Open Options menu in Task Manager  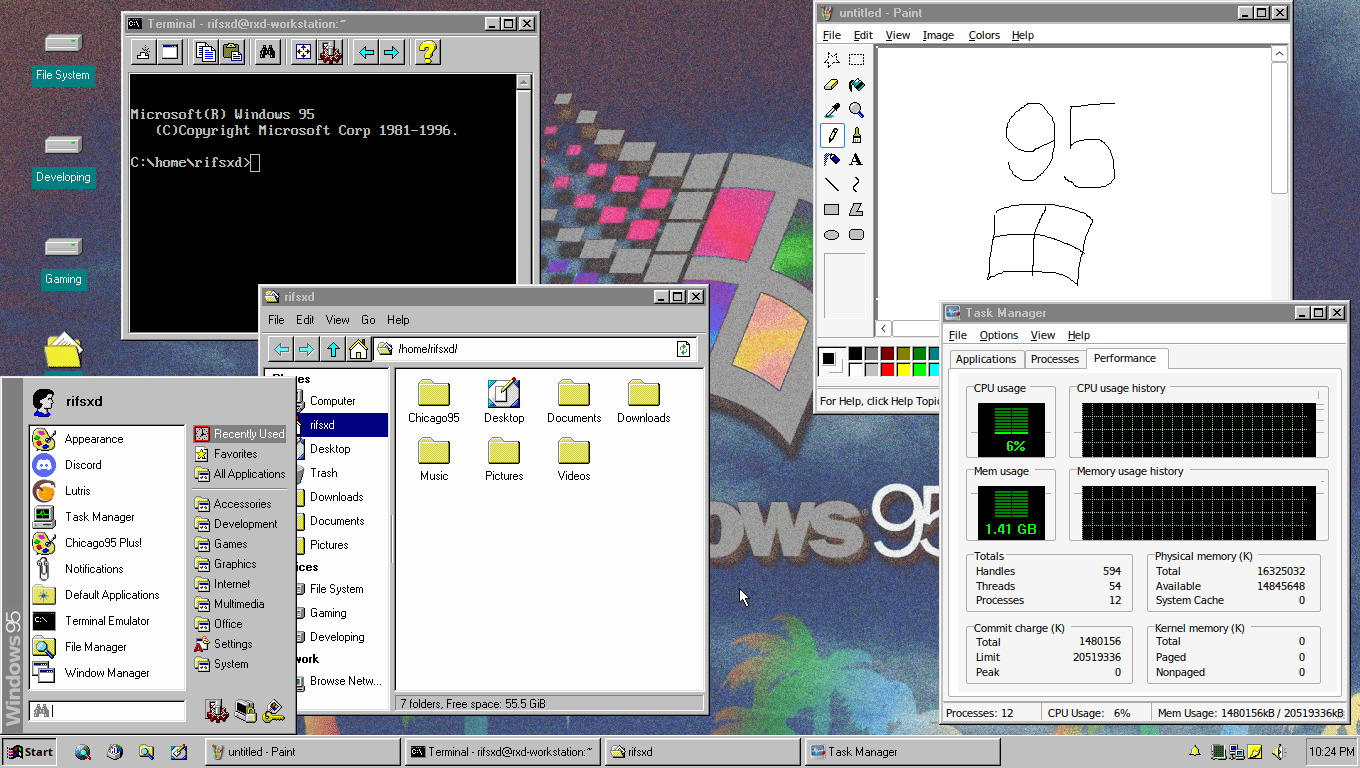click(x=999, y=335)
